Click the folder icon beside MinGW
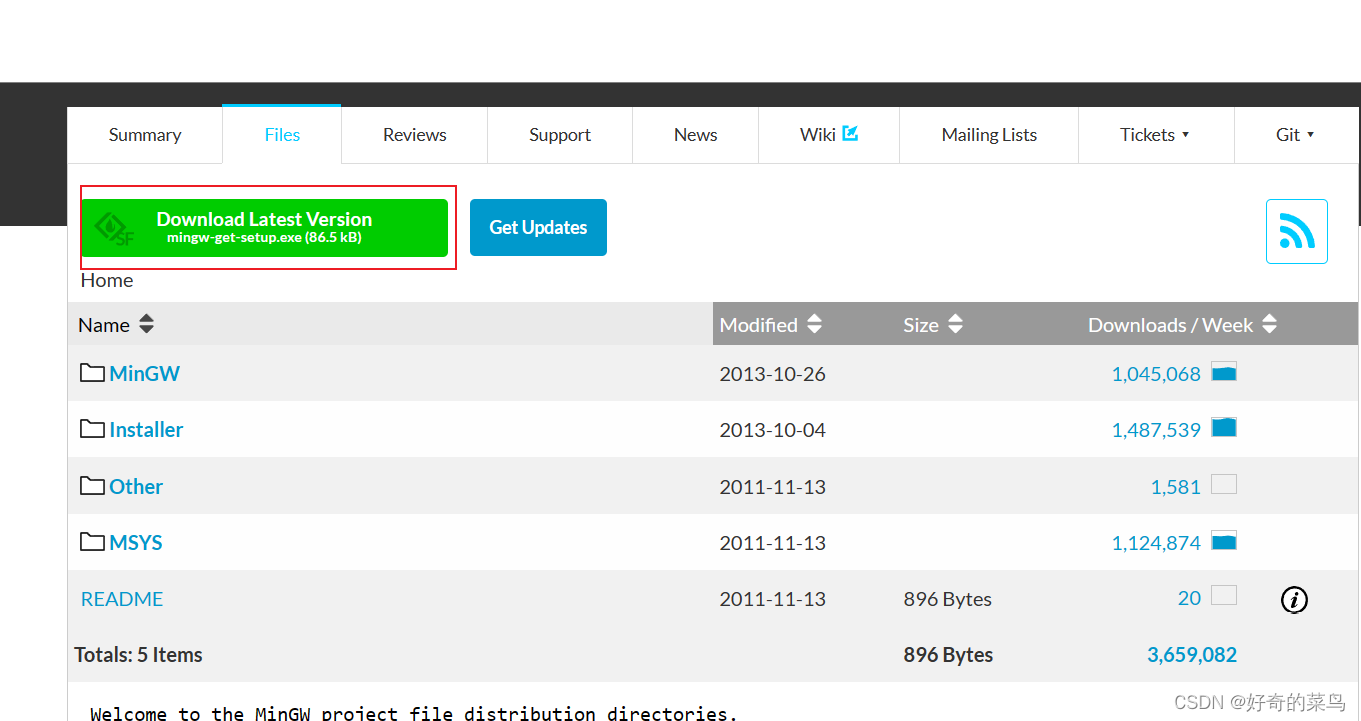The height and width of the screenshot is (721, 1361). (91, 372)
